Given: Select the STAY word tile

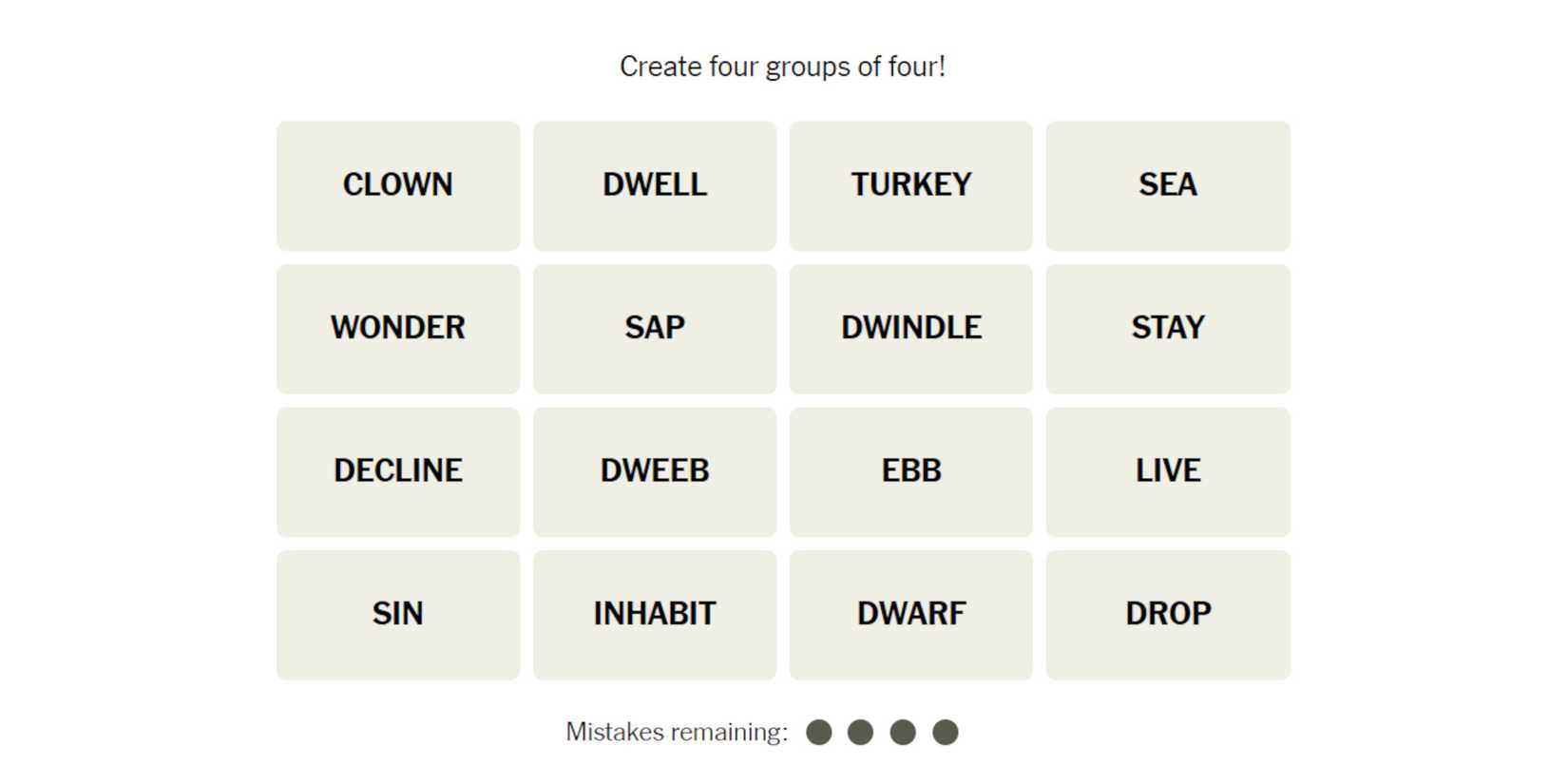Looking at the screenshot, I should (x=1167, y=329).
